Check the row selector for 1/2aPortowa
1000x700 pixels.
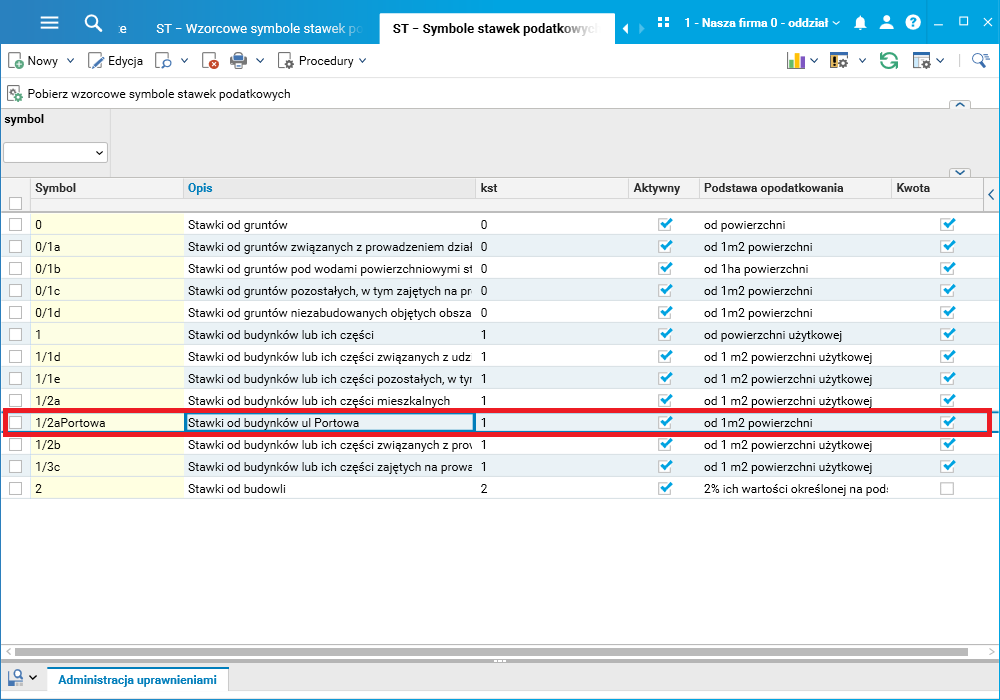(x=15, y=423)
